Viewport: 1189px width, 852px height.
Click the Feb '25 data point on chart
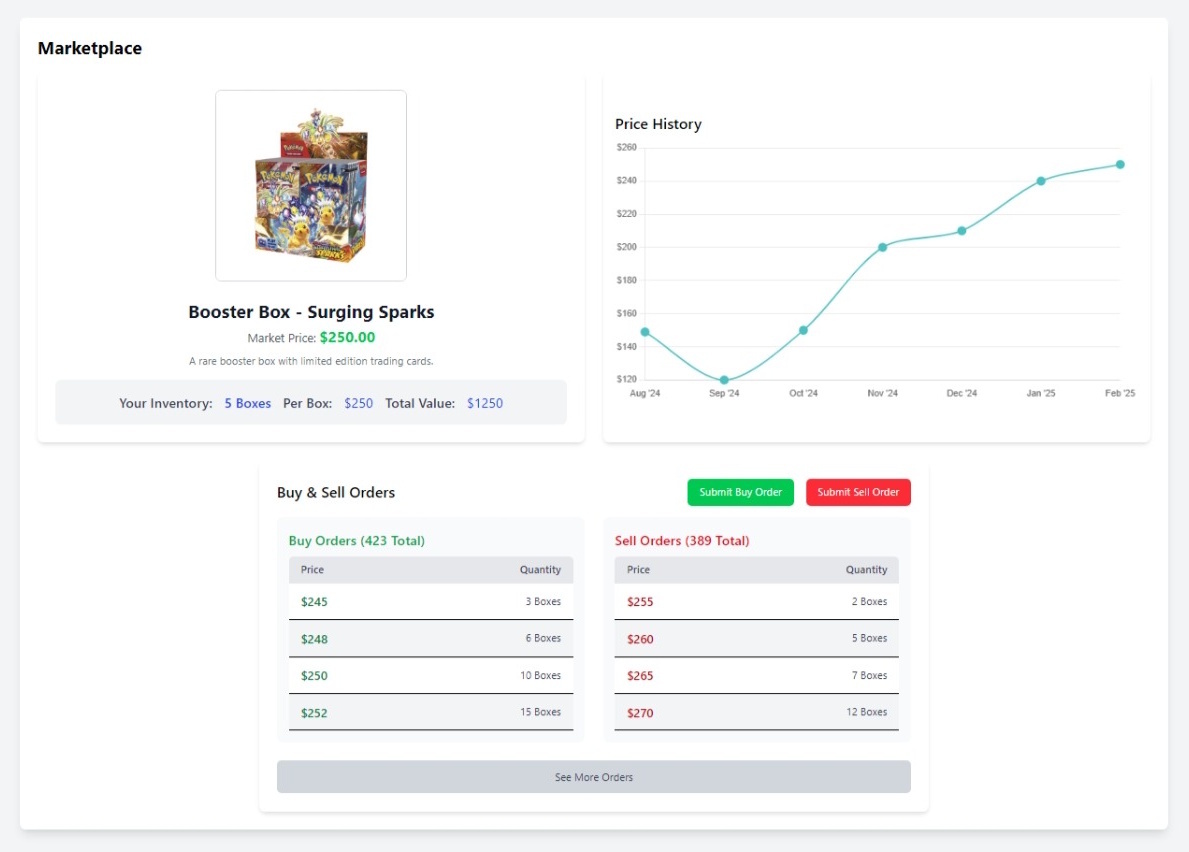(1120, 165)
